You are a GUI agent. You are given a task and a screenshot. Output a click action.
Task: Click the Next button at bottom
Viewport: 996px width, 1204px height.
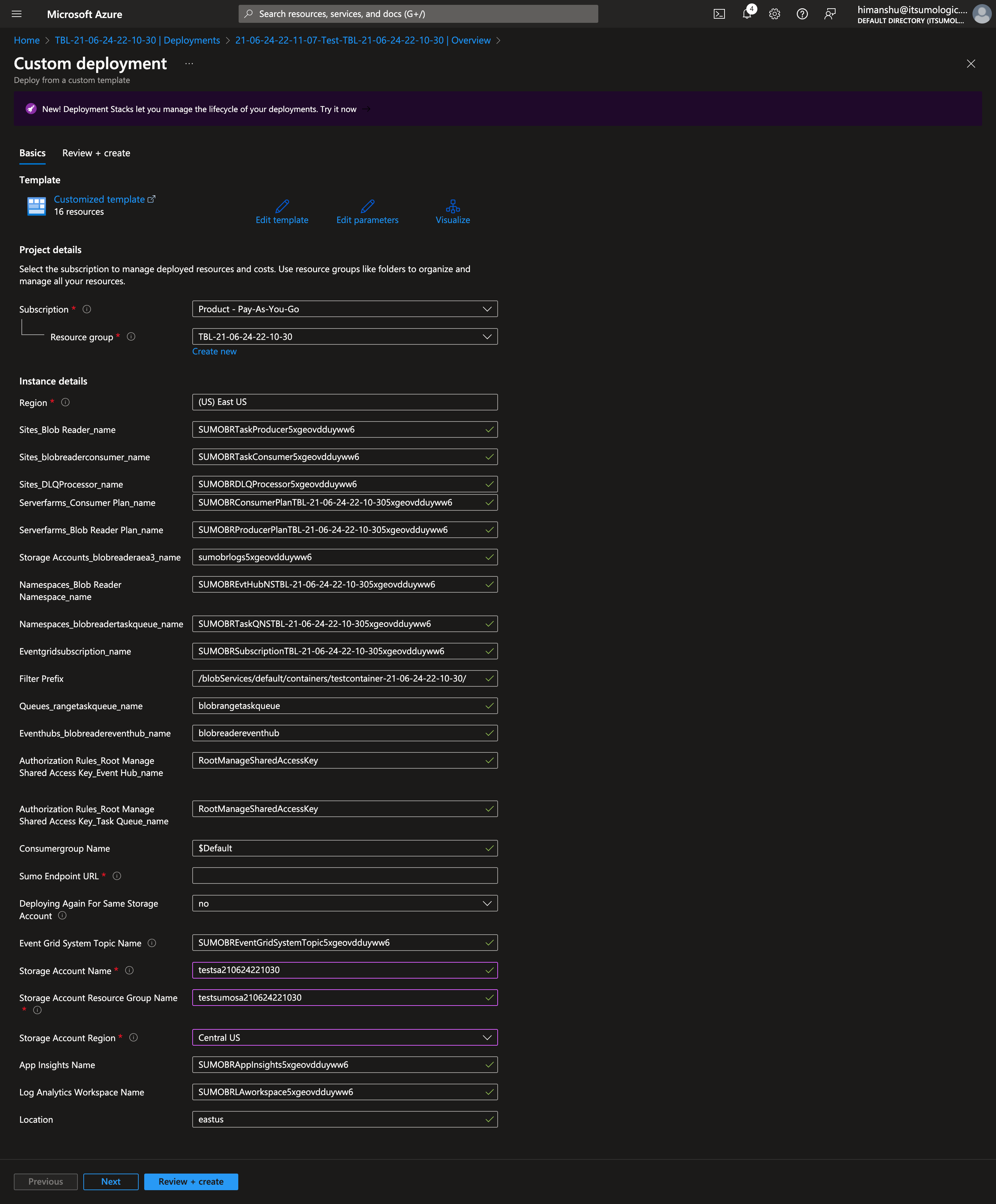coord(111,1182)
